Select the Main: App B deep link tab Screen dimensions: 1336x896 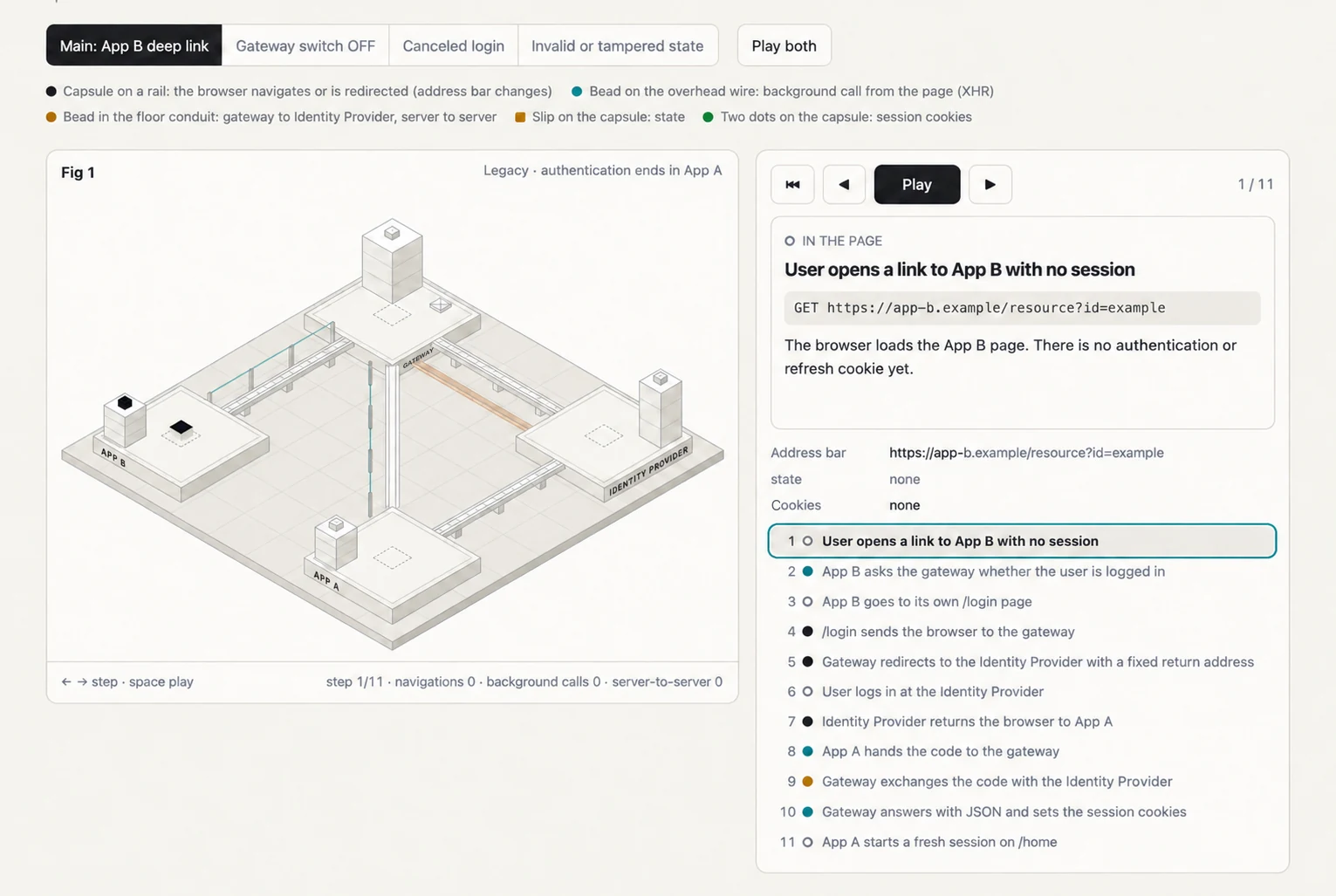pos(134,45)
